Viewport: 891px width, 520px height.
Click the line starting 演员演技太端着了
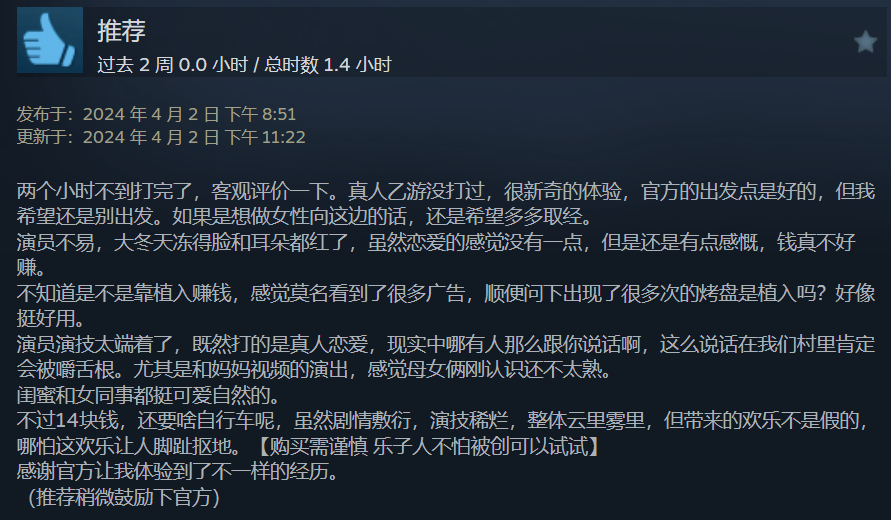[446, 344]
